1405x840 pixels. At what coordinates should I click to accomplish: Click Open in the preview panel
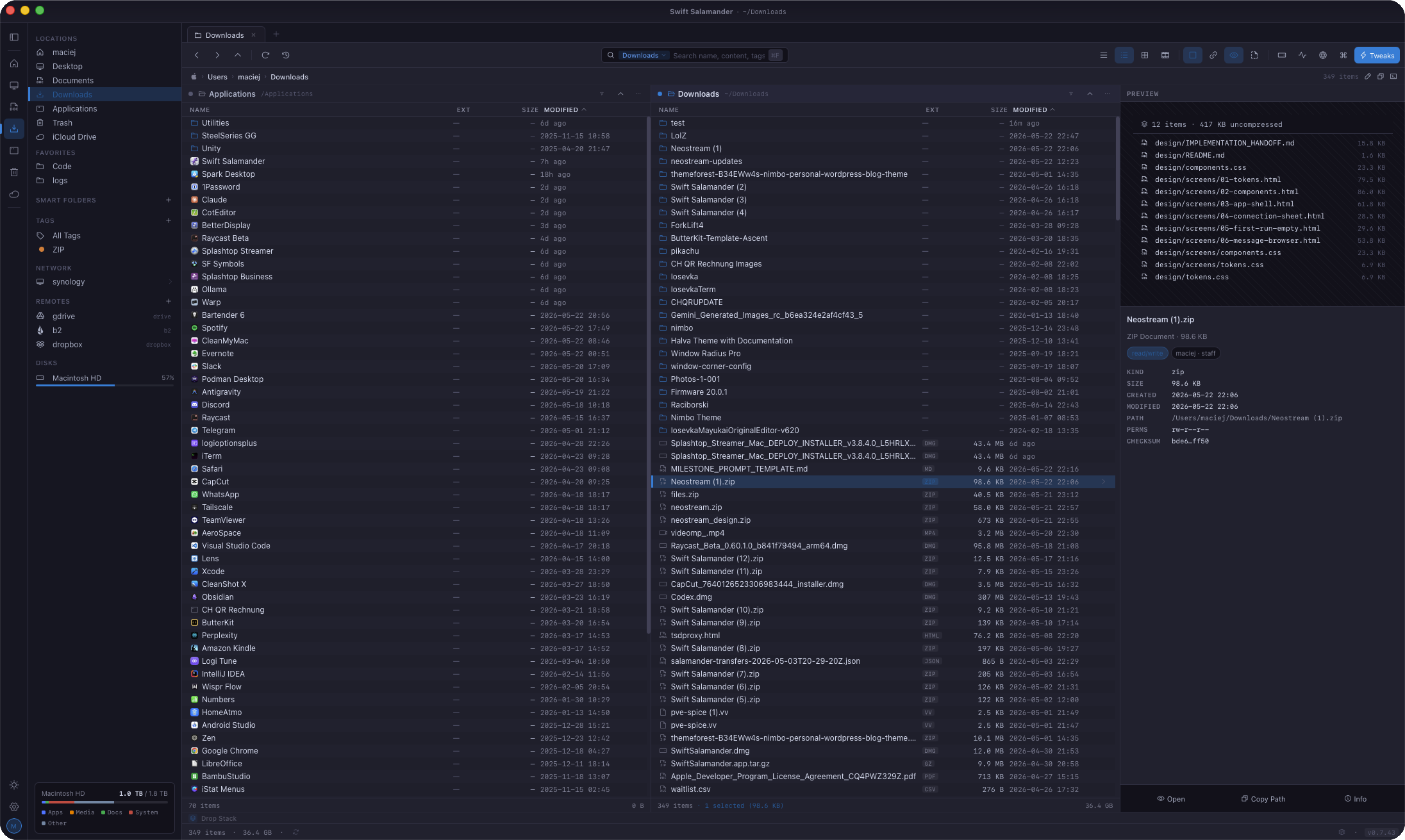(1170, 799)
